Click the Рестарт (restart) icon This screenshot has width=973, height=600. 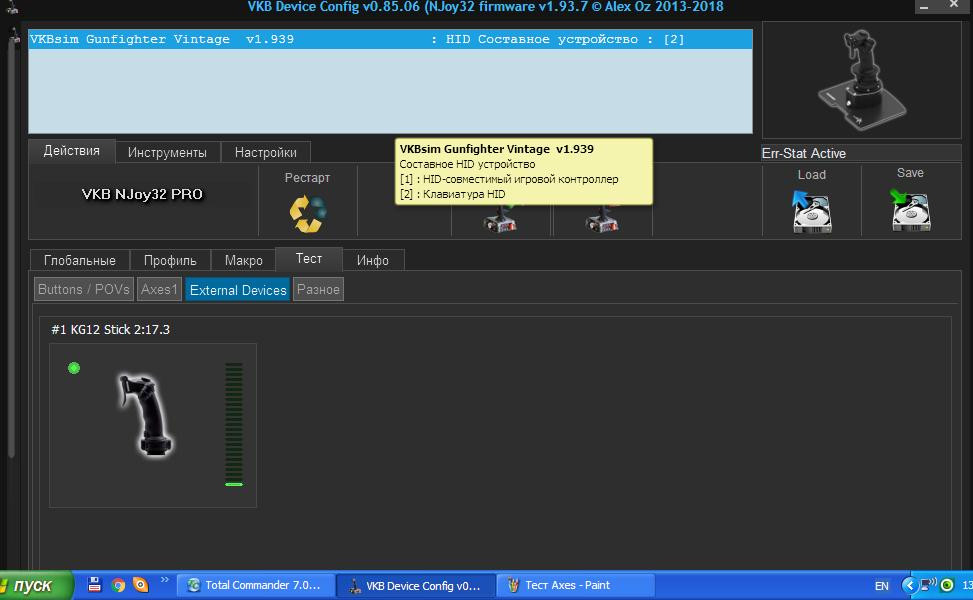pos(307,212)
